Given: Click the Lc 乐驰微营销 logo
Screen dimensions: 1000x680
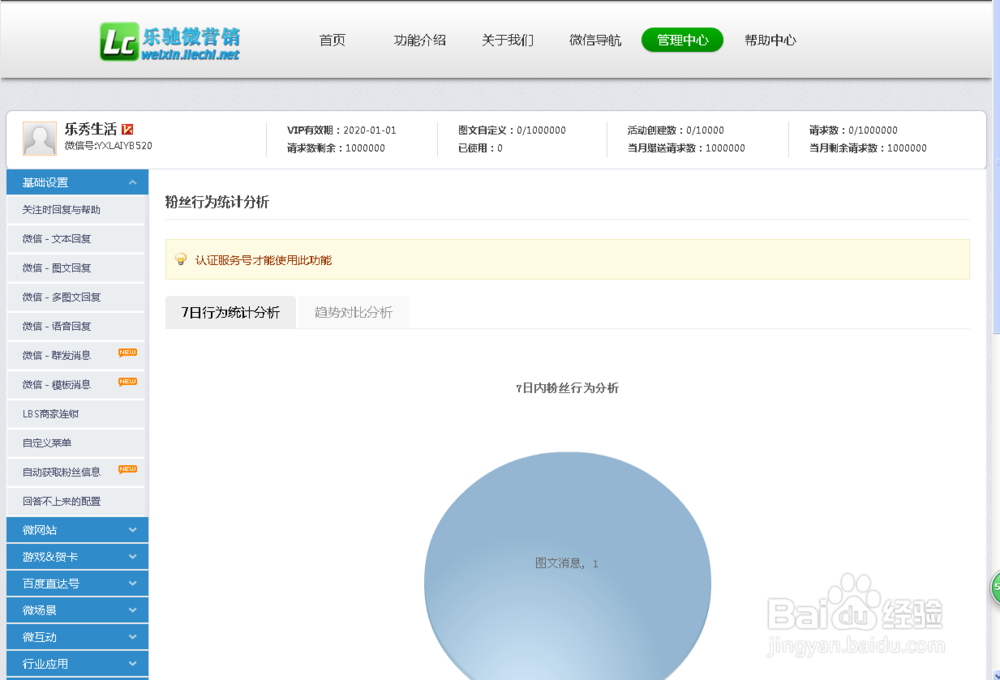Looking at the screenshot, I should (170, 42).
